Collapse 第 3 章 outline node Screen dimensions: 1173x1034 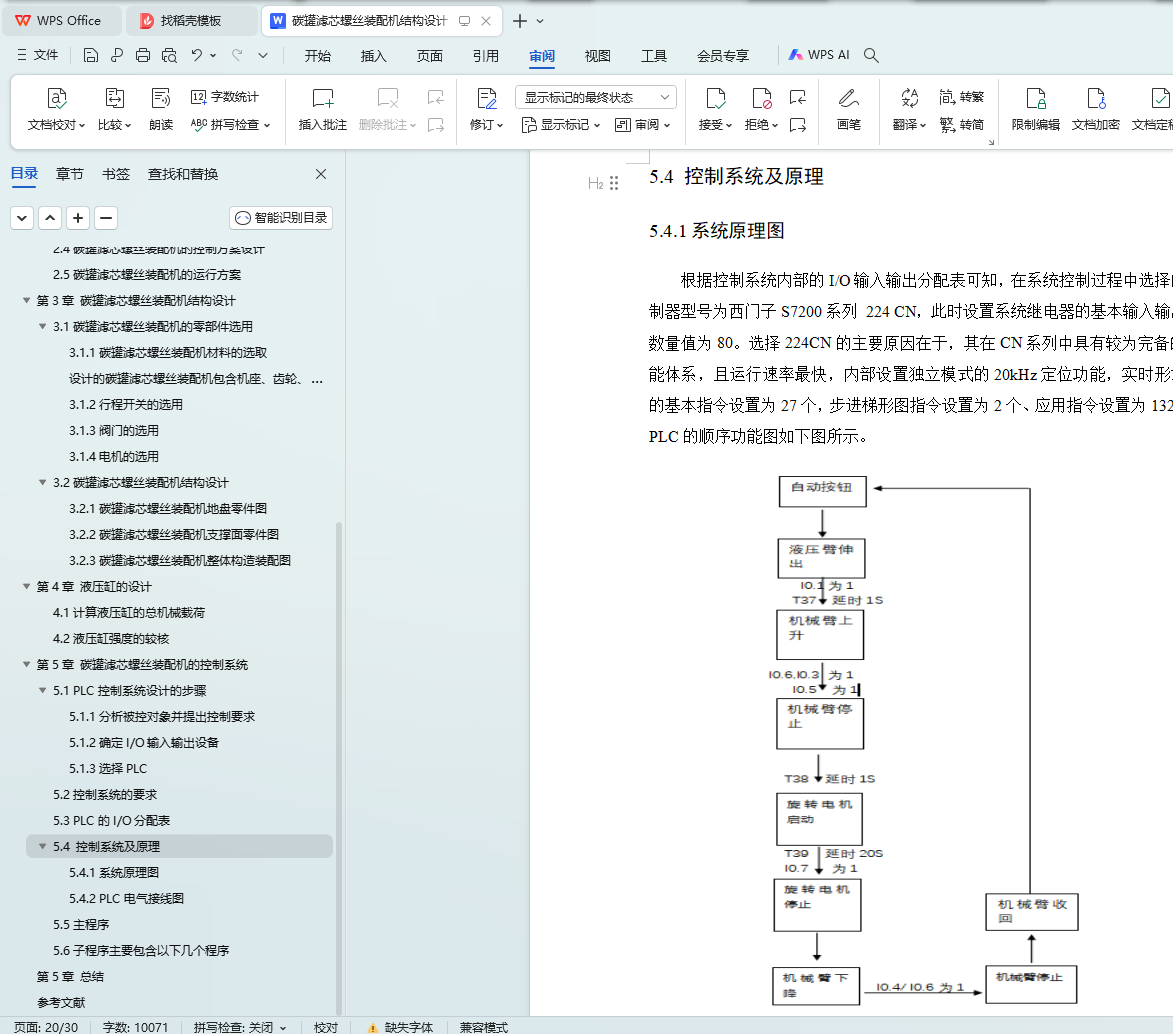click(x=26, y=301)
